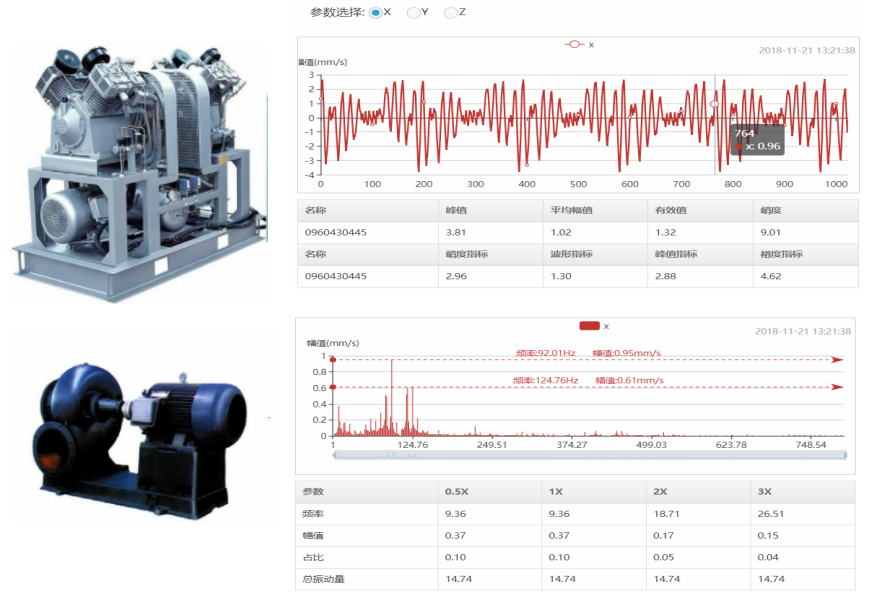
Task: Click the air compressor unit image
Action: pyautogui.click(x=139, y=171)
